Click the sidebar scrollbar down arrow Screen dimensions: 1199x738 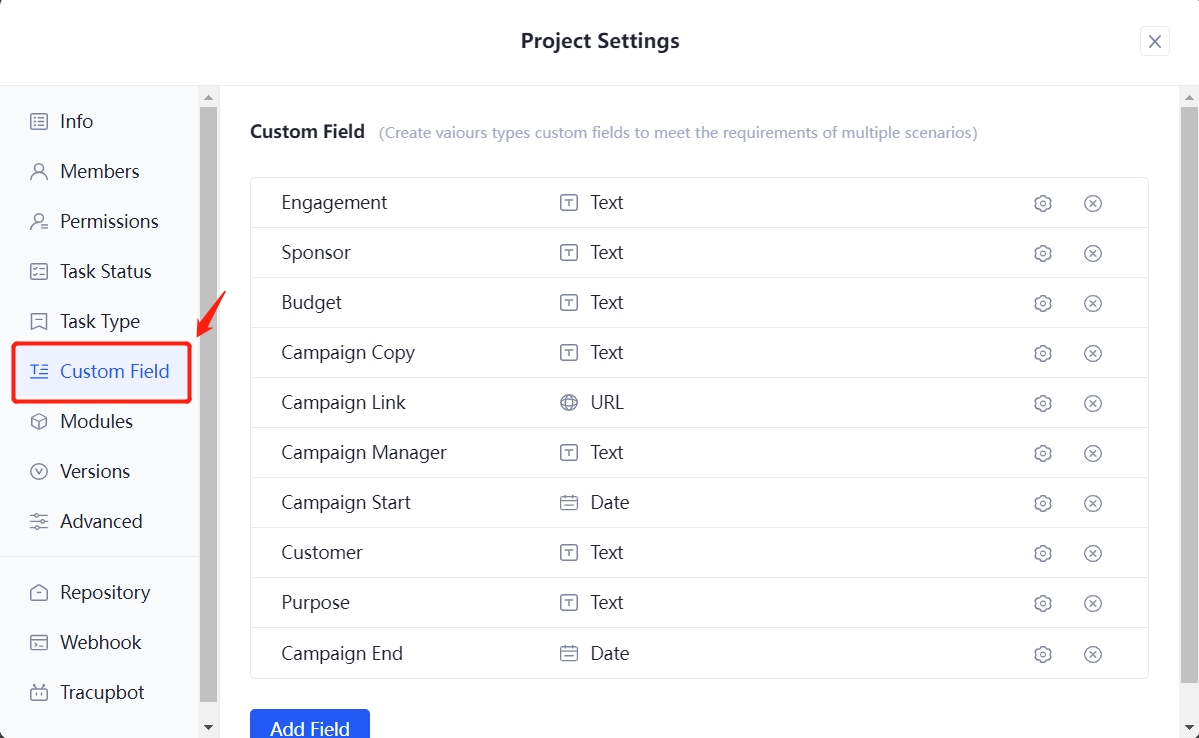click(208, 727)
